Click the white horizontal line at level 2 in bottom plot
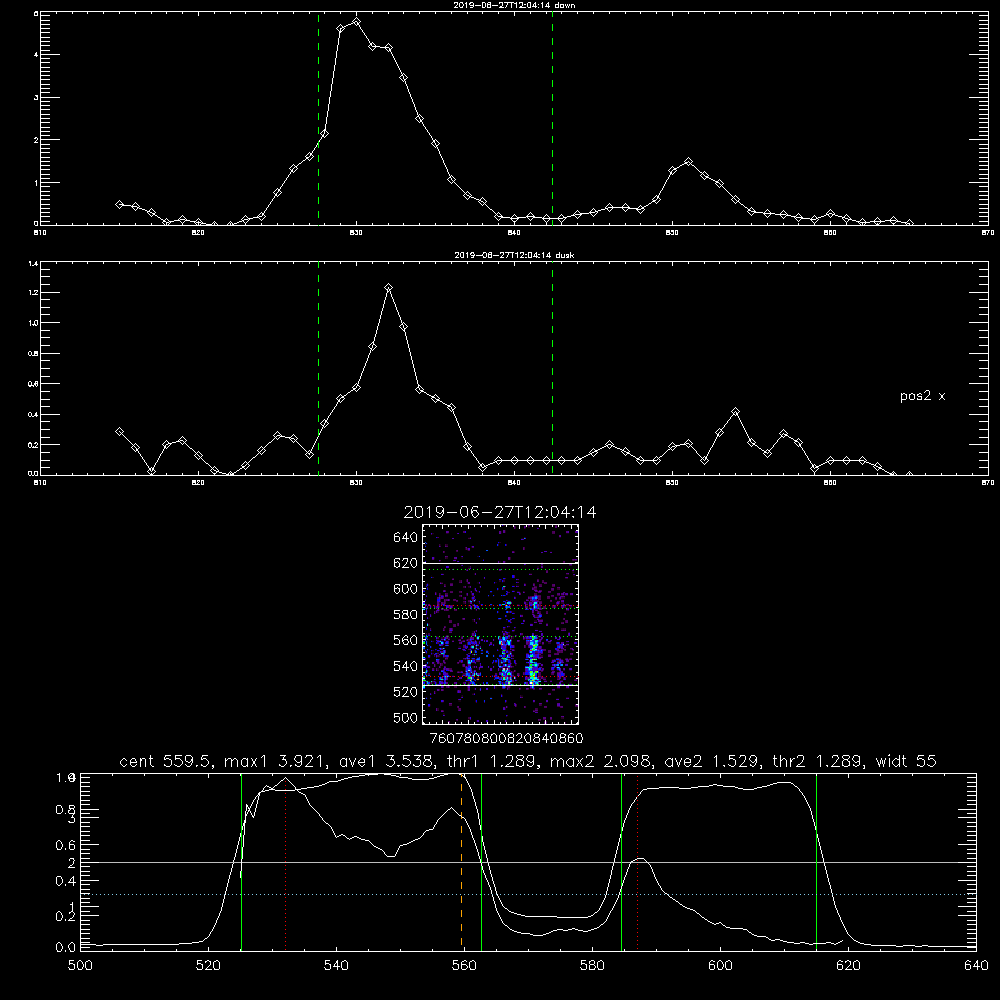1000x1000 pixels. (528, 862)
